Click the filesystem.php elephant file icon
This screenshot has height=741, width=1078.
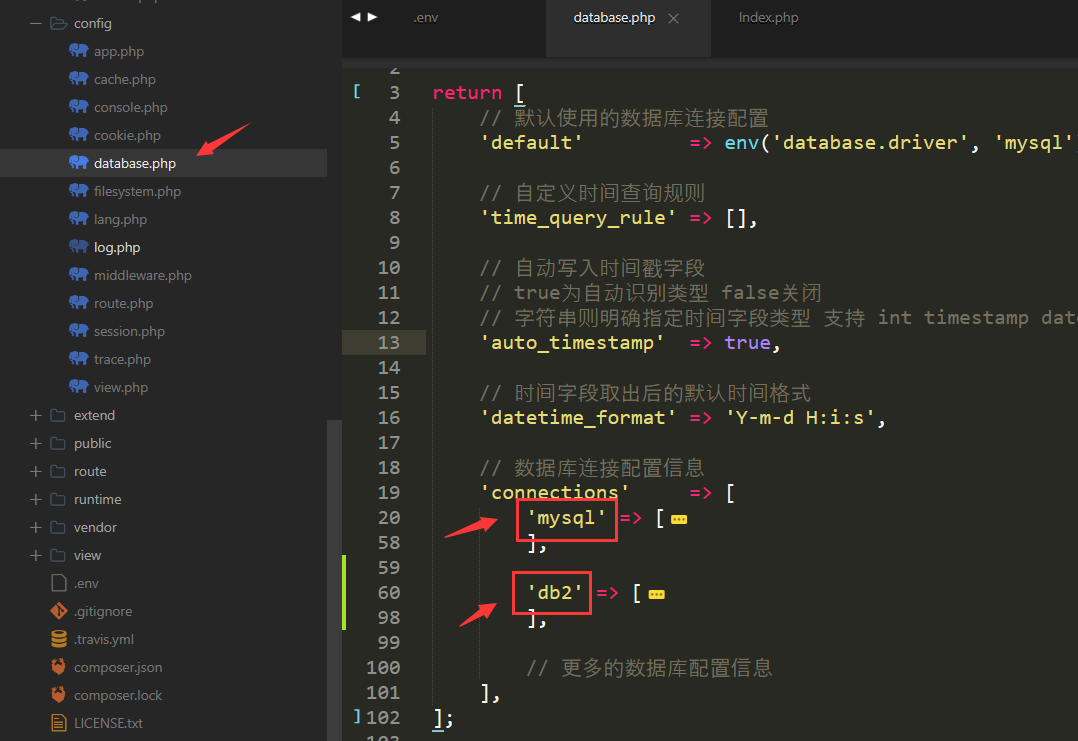click(x=78, y=190)
